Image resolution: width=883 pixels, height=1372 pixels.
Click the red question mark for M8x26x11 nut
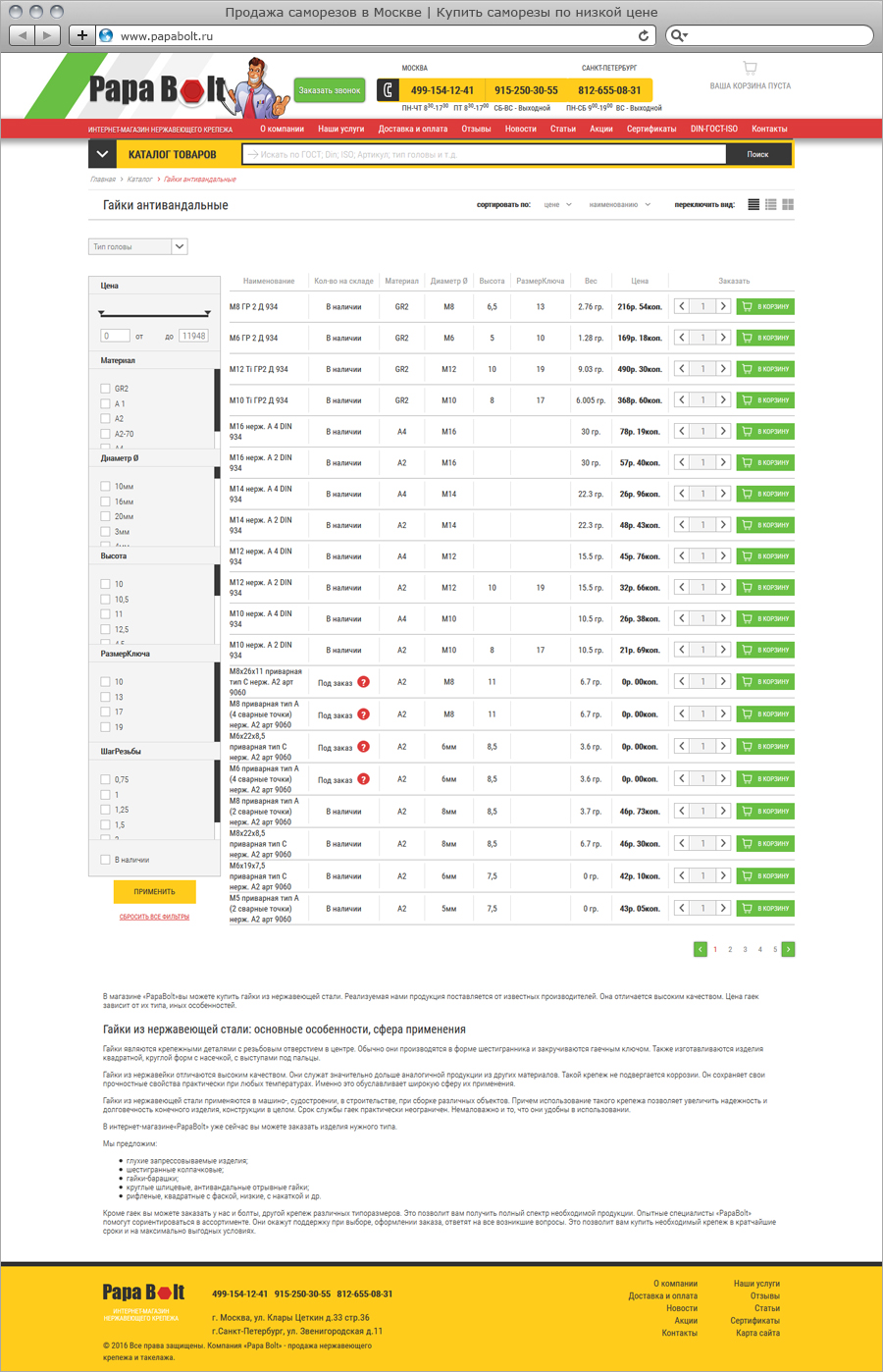[363, 682]
